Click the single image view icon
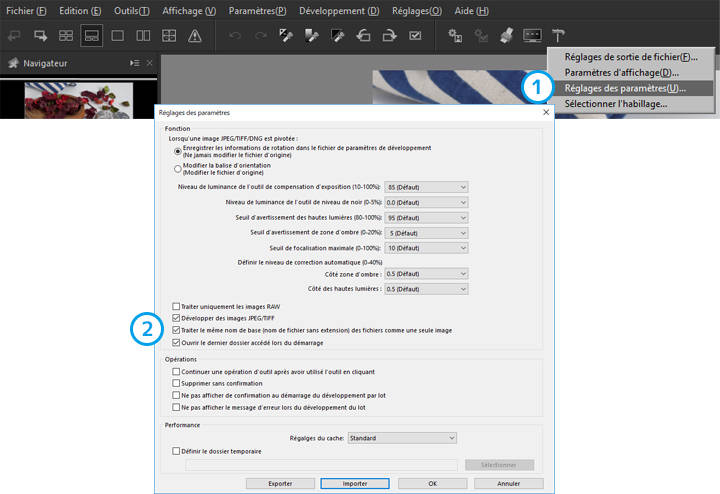This screenshot has width=720, height=494. click(x=117, y=36)
